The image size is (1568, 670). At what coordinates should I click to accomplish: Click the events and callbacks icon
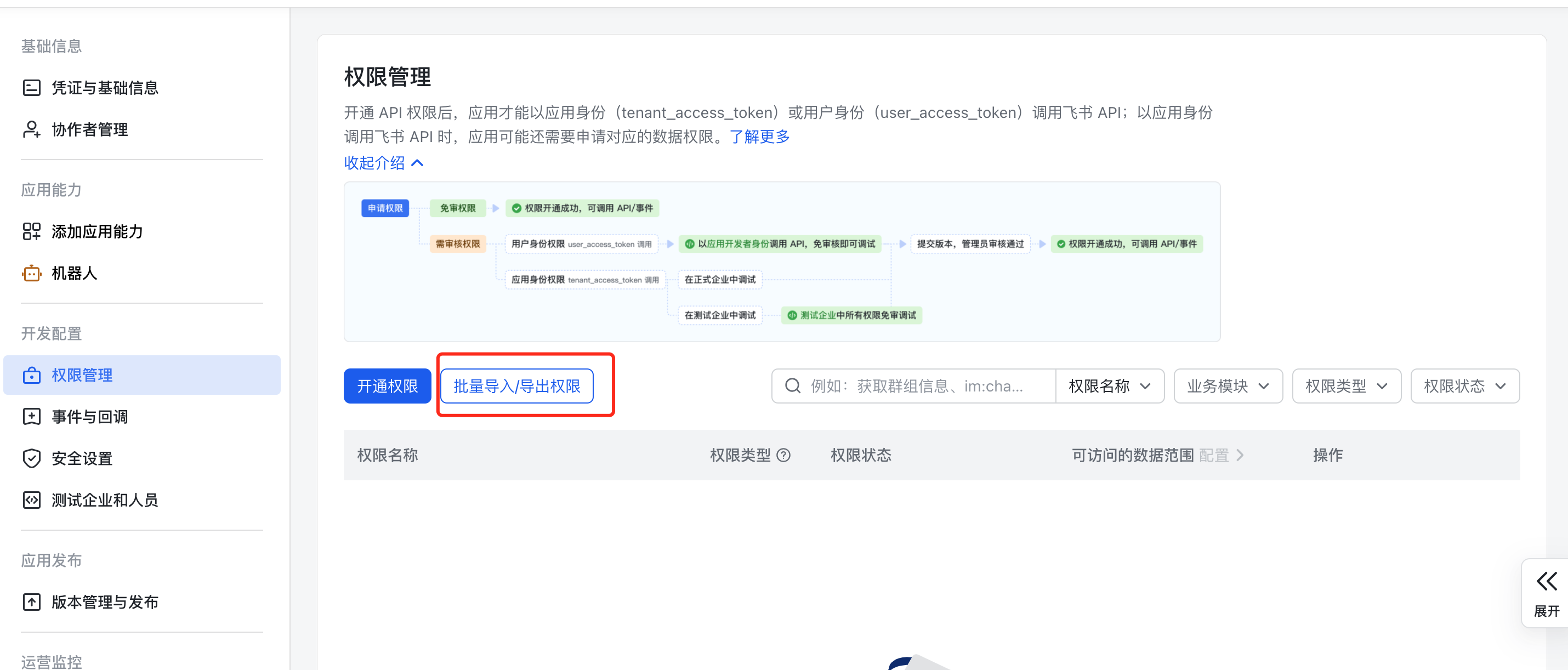click(x=32, y=417)
